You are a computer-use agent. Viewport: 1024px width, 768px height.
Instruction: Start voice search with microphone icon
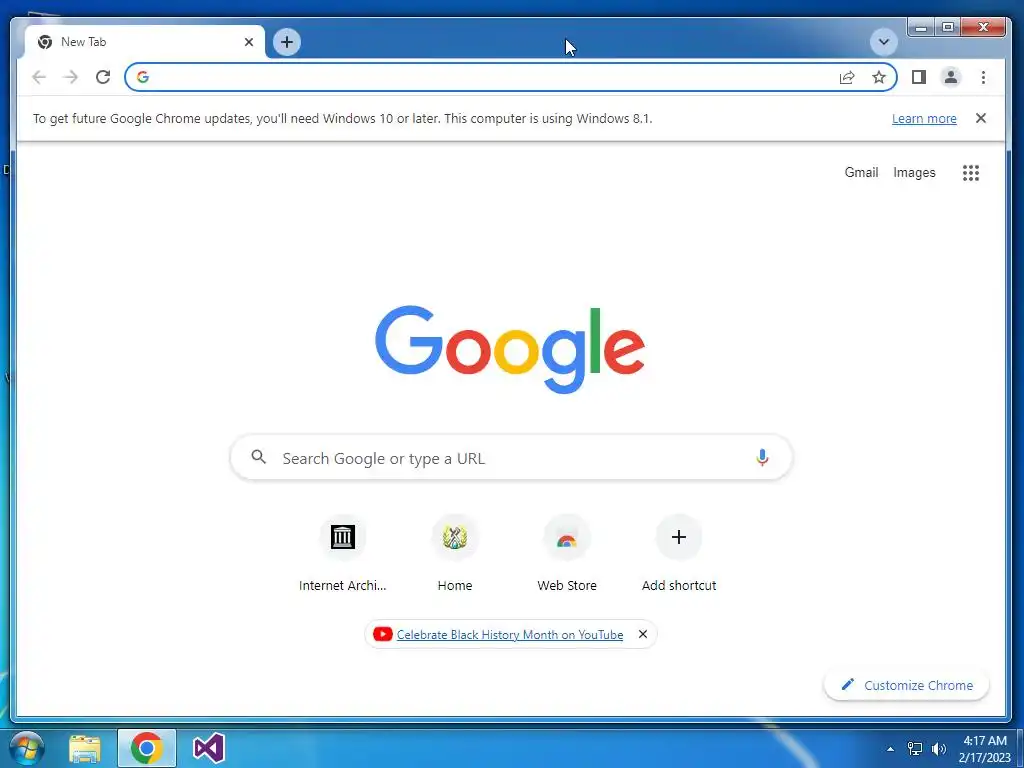[762, 458]
